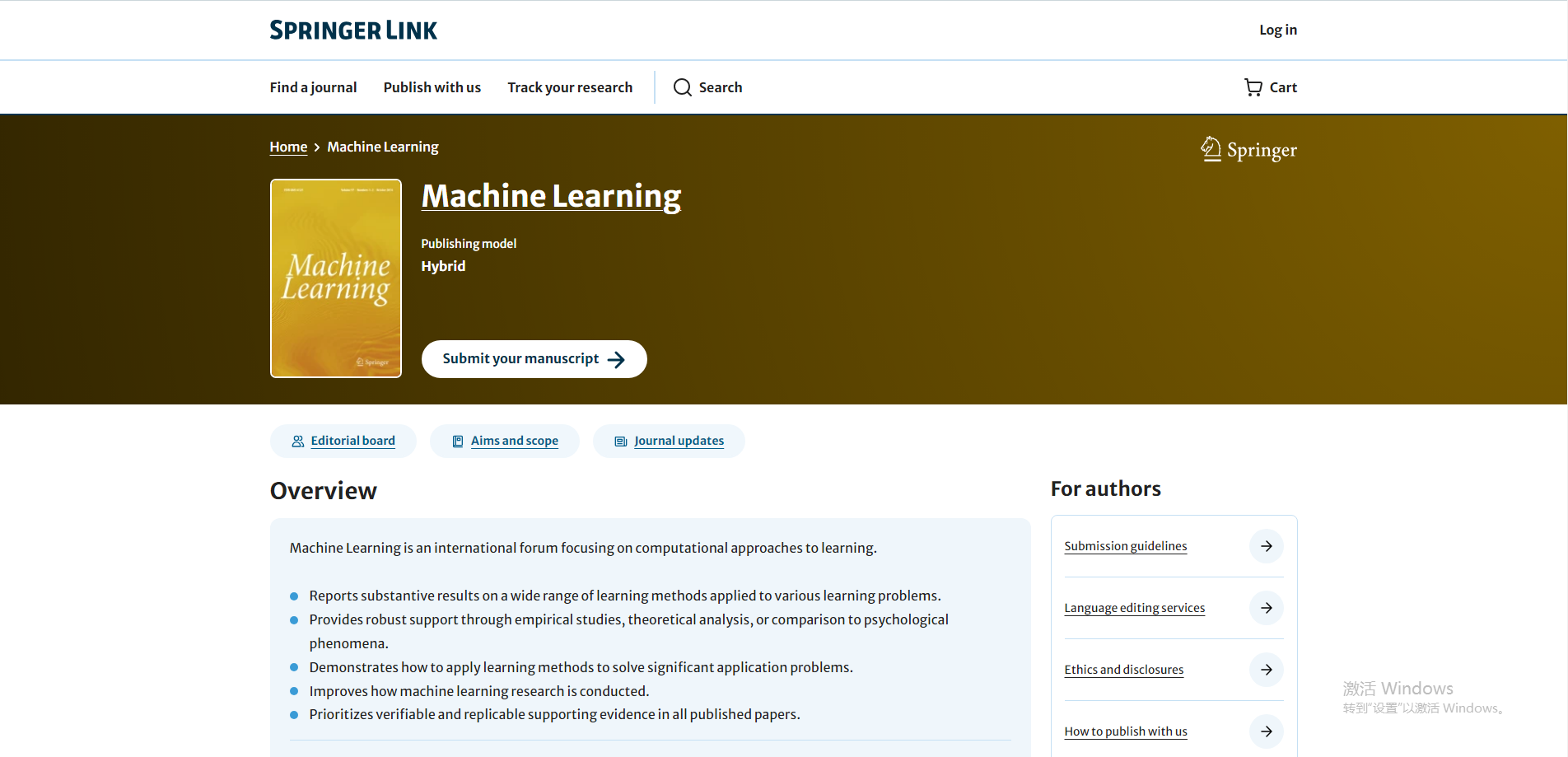Click the Machine Learning breadcrumb text
The width and height of the screenshot is (1568, 757).
tap(383, 147)
